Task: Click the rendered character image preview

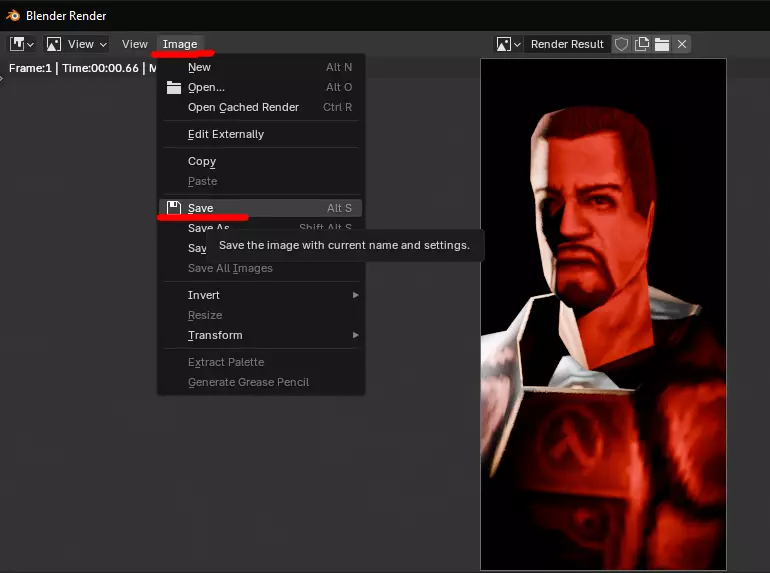Action: pos(604,314)
